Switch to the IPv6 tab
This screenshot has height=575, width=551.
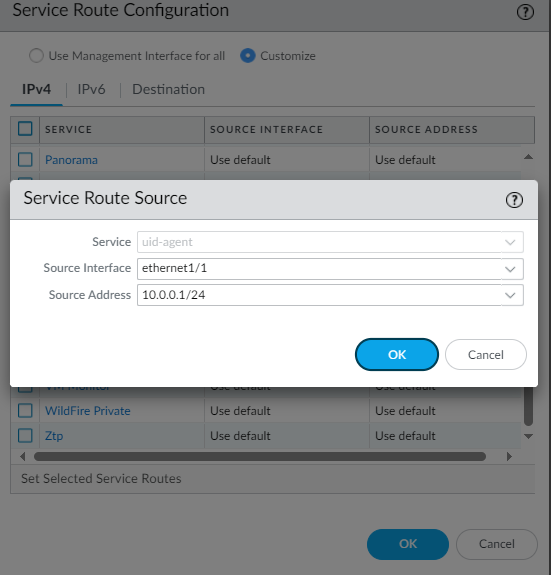point(91,89)
